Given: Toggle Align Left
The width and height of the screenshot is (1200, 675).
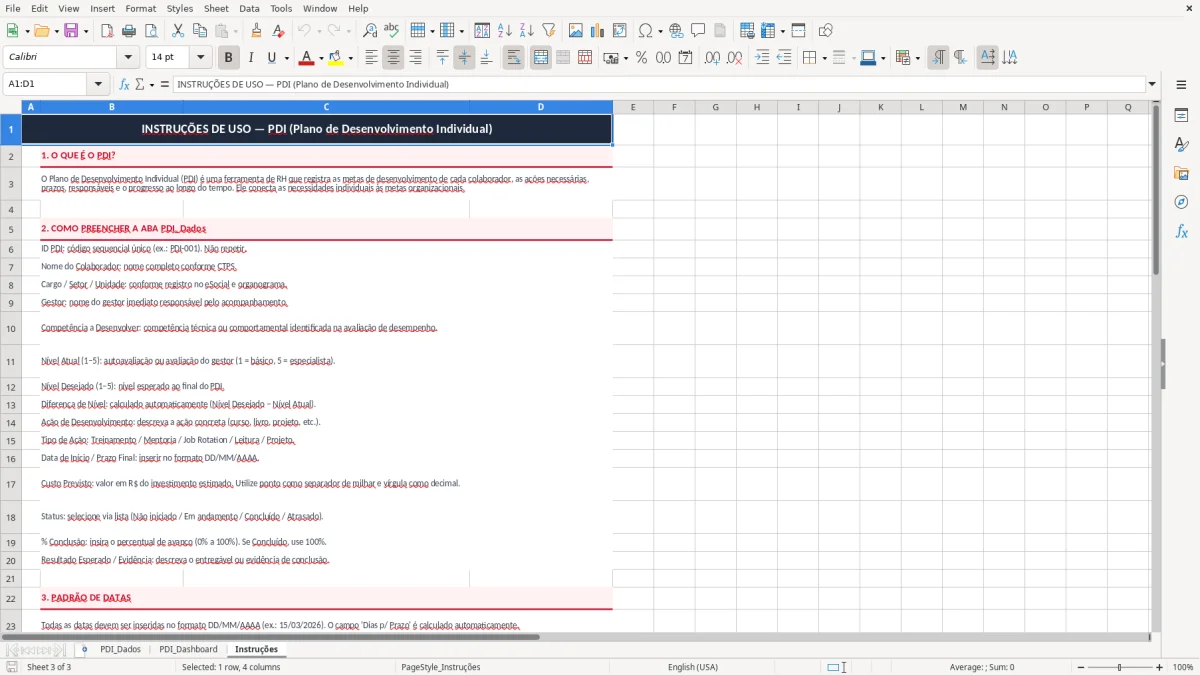Looking at the screenshot, I should pos(371,58).
